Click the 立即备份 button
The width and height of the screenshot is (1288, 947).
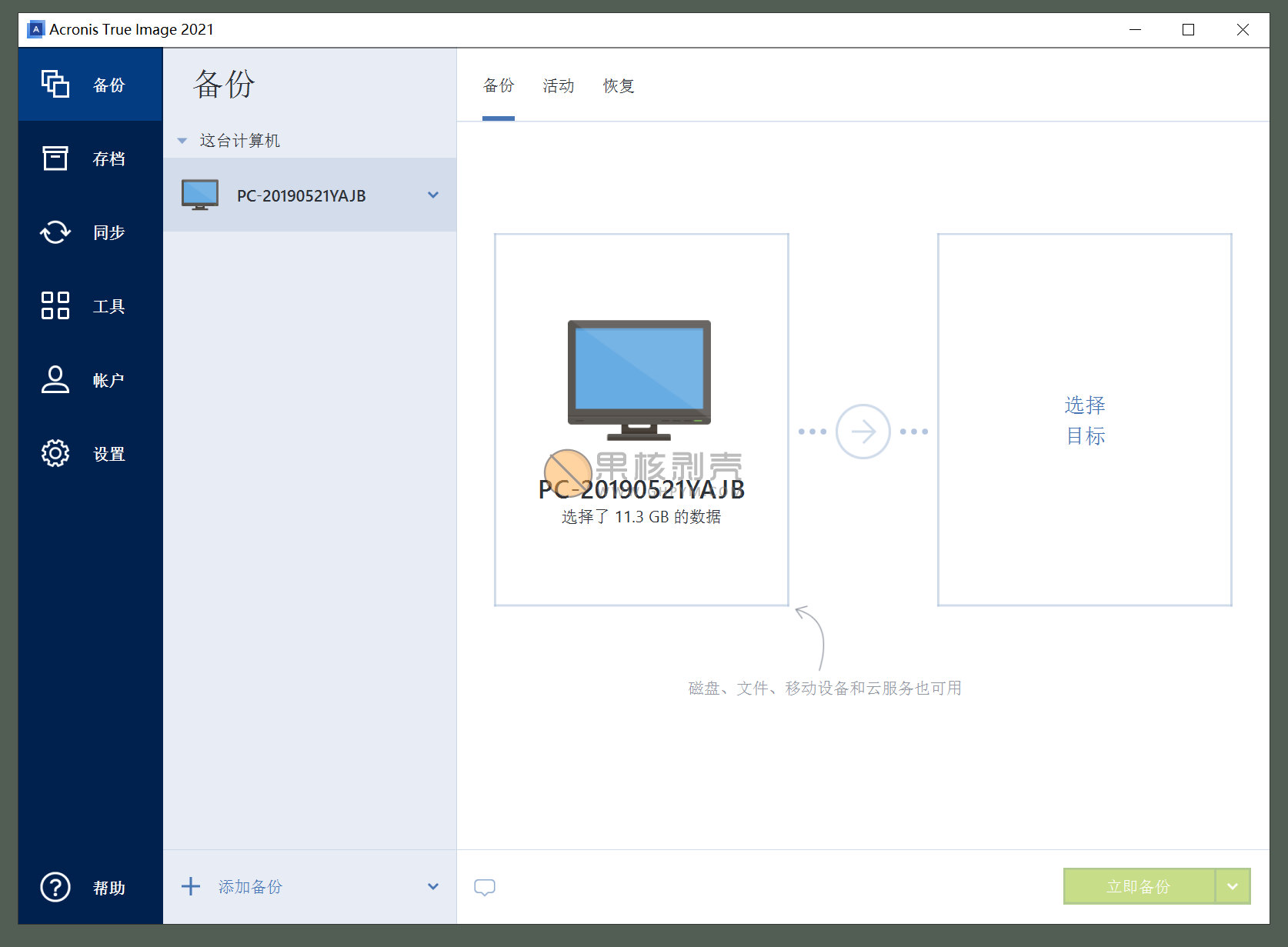1139,886
